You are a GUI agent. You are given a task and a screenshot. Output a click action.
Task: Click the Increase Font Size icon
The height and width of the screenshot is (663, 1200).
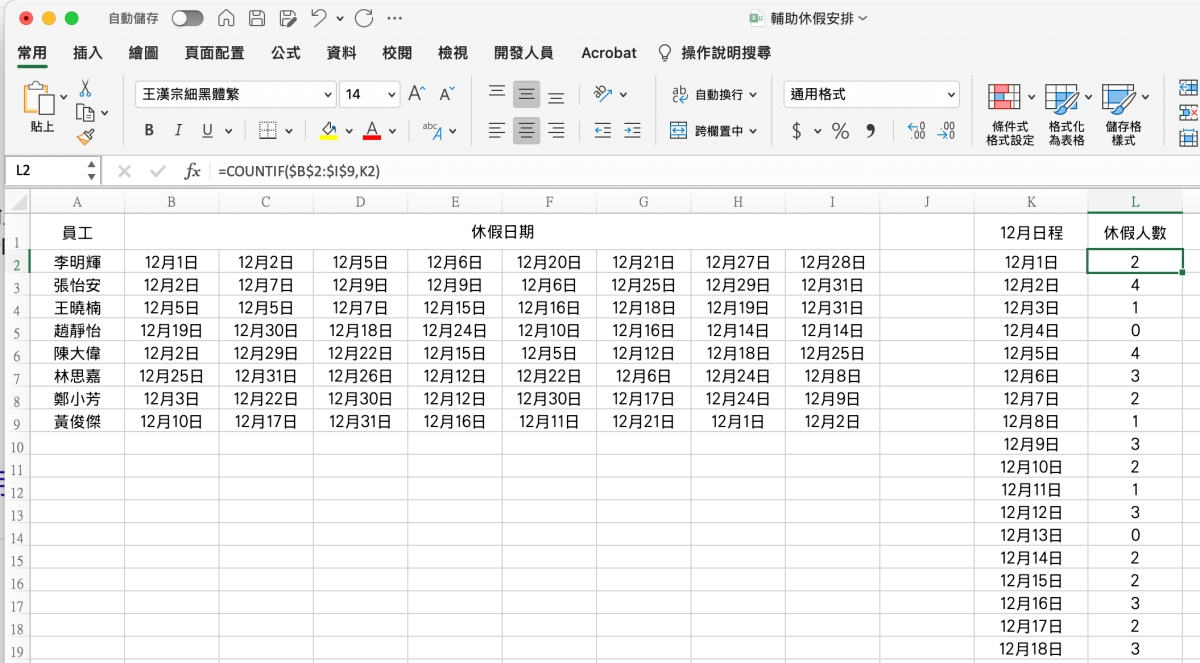click(x=416, y=94)
